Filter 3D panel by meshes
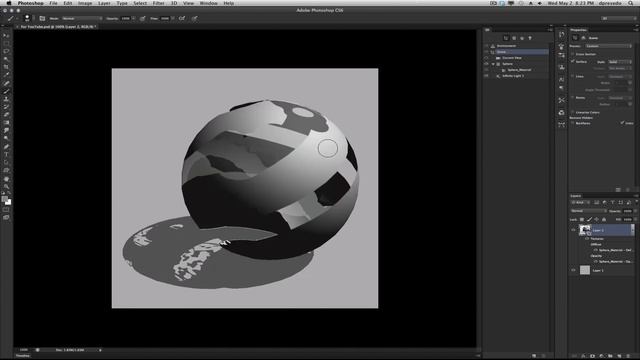 pos(514,38)
